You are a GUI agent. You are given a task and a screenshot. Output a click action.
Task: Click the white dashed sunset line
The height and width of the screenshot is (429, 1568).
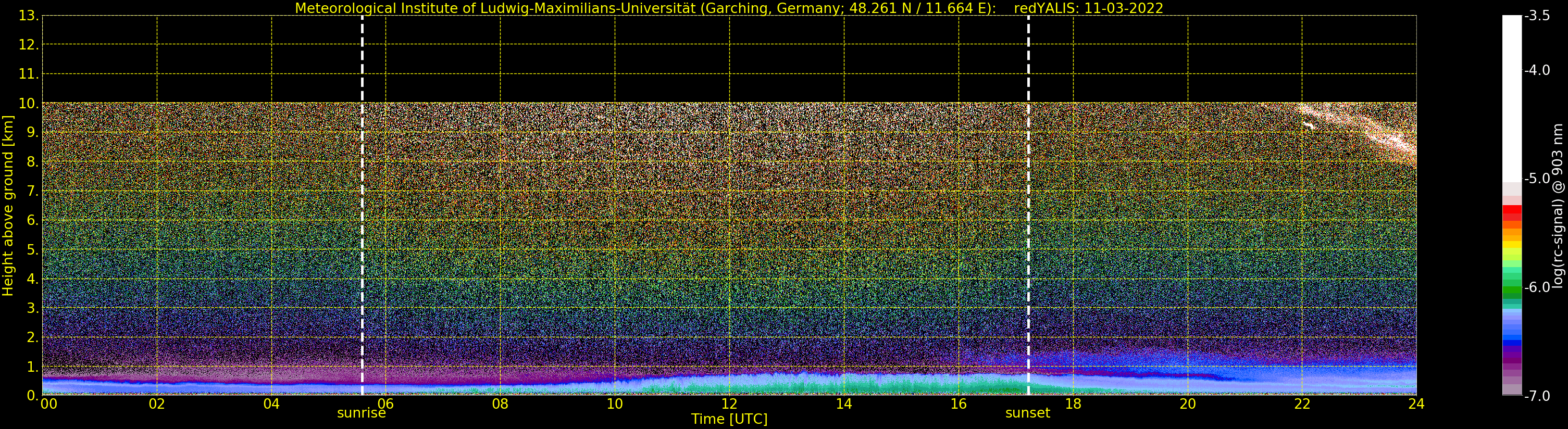(1029, 205)
